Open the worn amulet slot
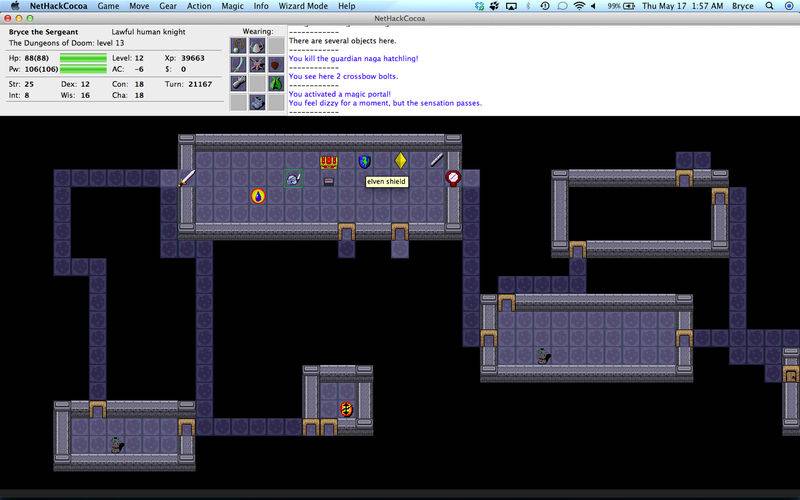Viewport: 800px width, 500px height. pyautogui.click(x=238, y=46)
